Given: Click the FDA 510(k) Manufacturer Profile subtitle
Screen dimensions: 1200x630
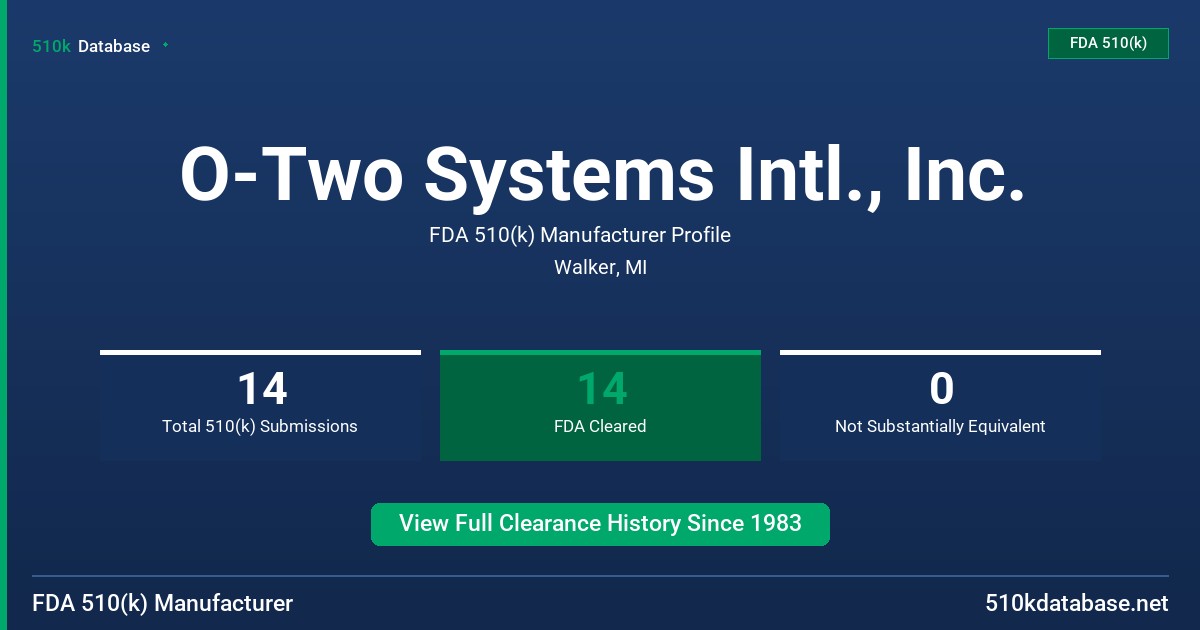Looking at the screenshot, I should tap(580, 235).
